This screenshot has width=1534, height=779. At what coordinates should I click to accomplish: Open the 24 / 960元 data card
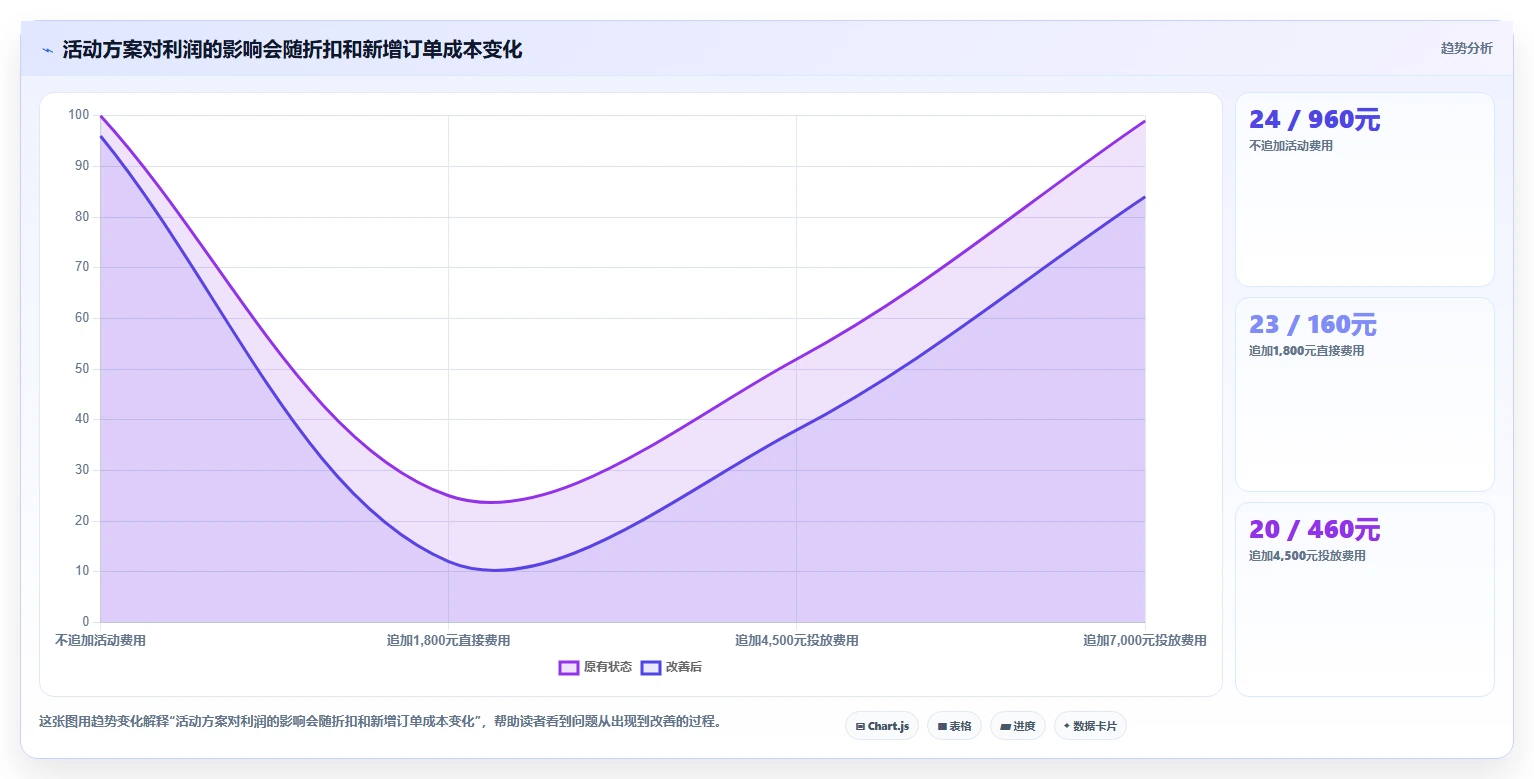coord(1364,190)
